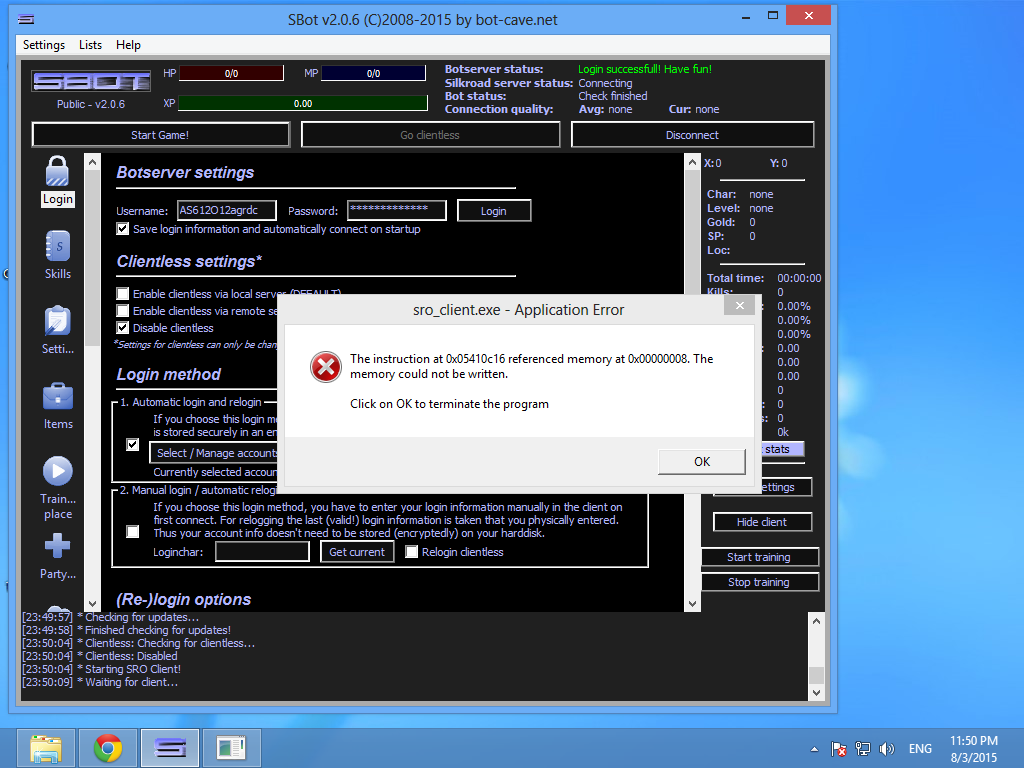Click OK in the Application Error dialog
The height and width of the screenshot is (768, 1024).
point(702,462)
